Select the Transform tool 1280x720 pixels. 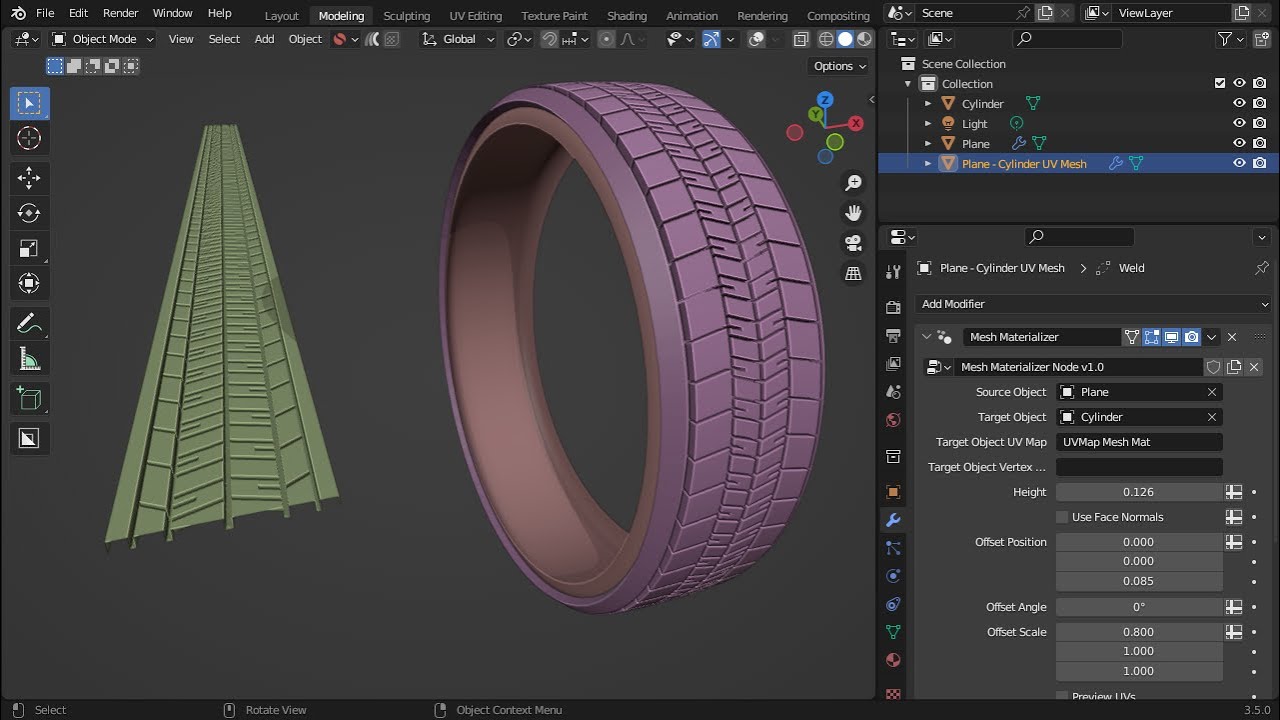[x=29, y=284]
